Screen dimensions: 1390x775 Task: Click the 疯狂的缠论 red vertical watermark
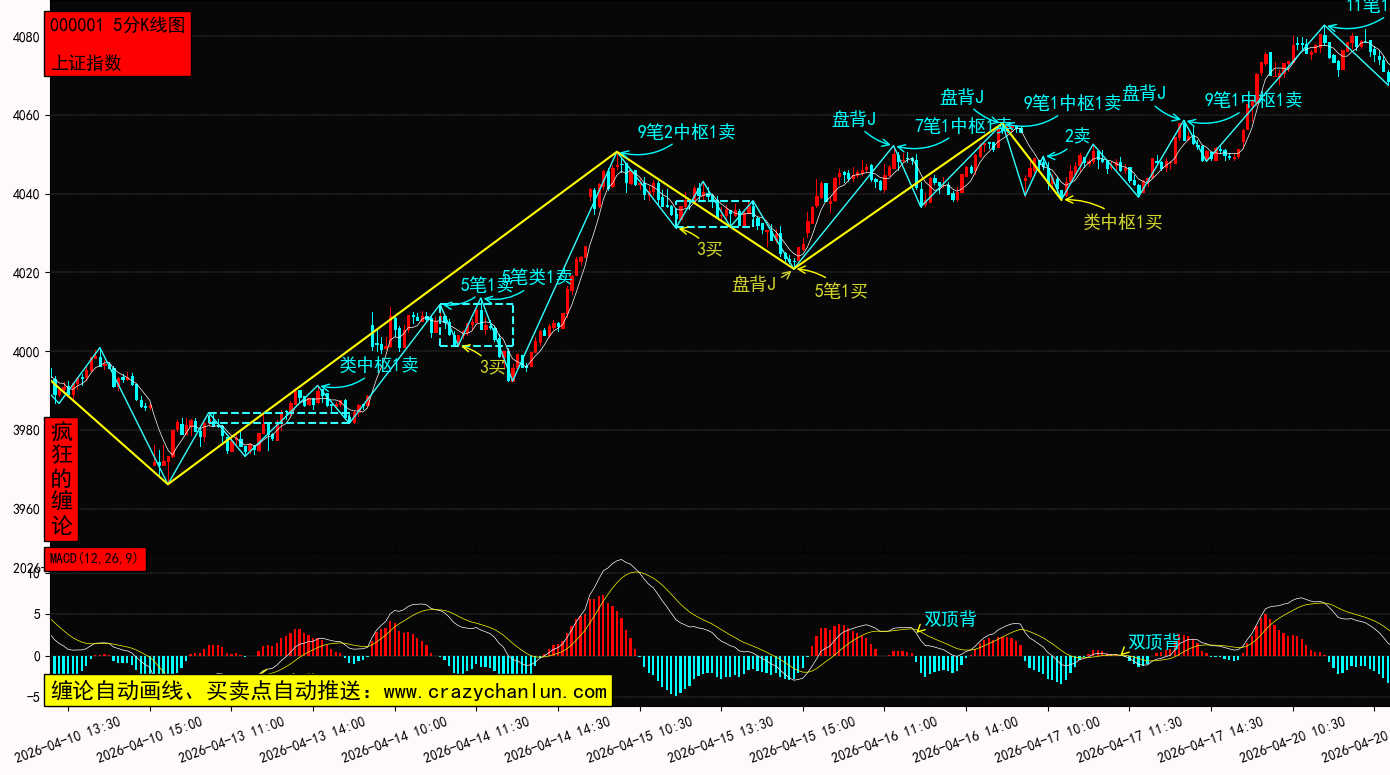[x=62, y=479]
